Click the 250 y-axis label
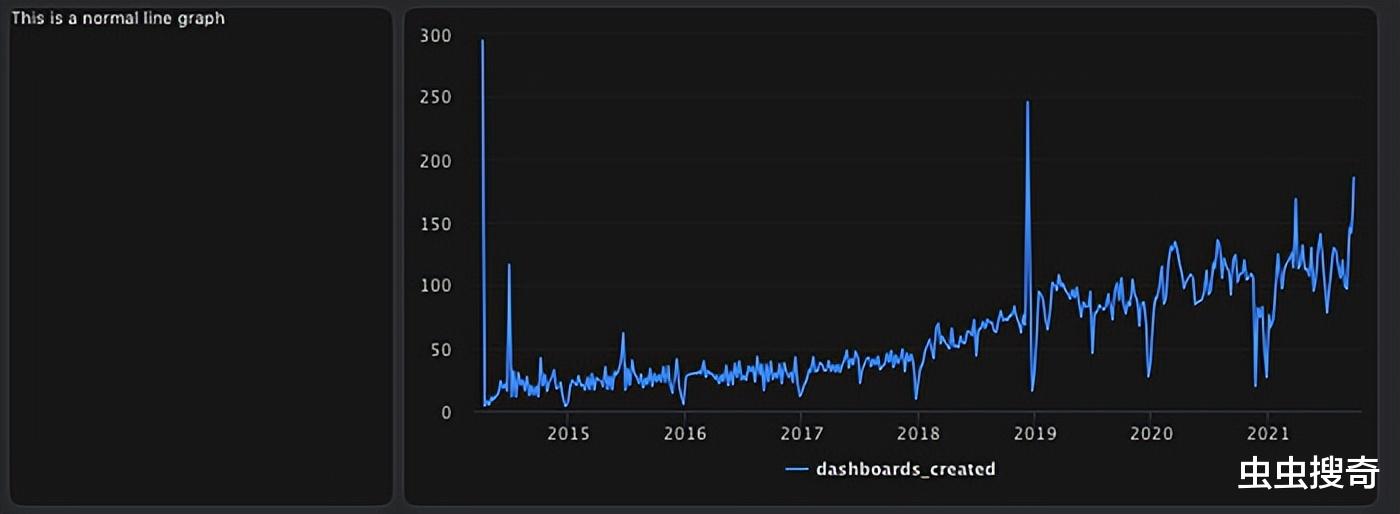Viewport: 1400px width, 514px height. 438,98
